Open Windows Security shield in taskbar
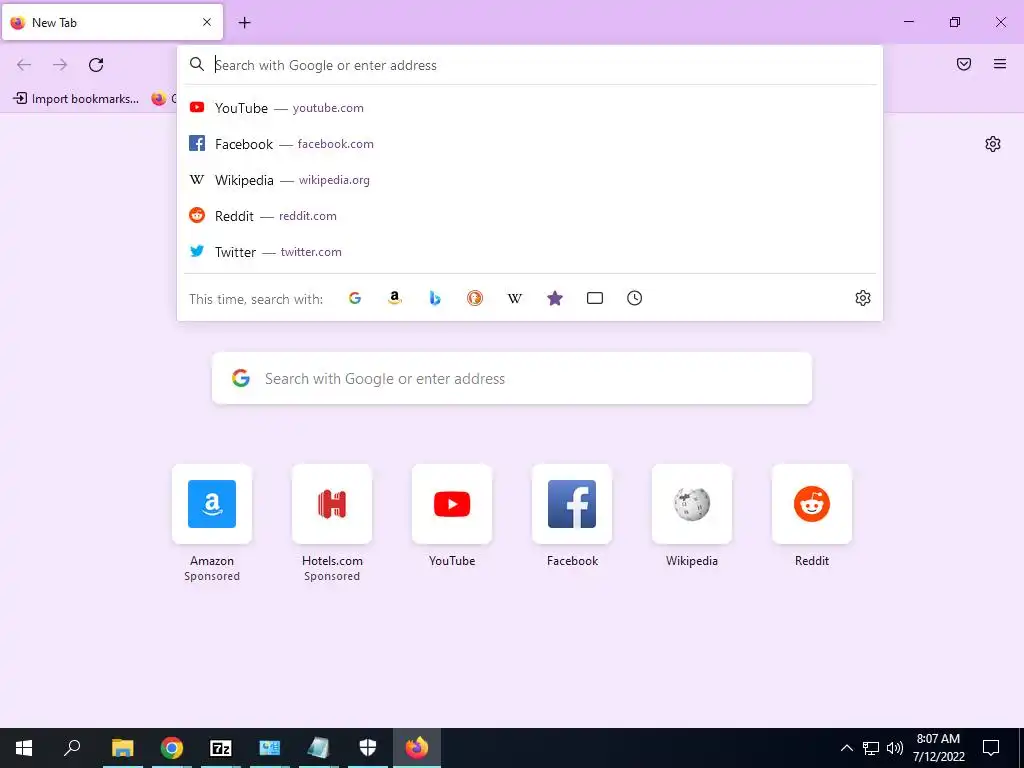 coord(368,748)
